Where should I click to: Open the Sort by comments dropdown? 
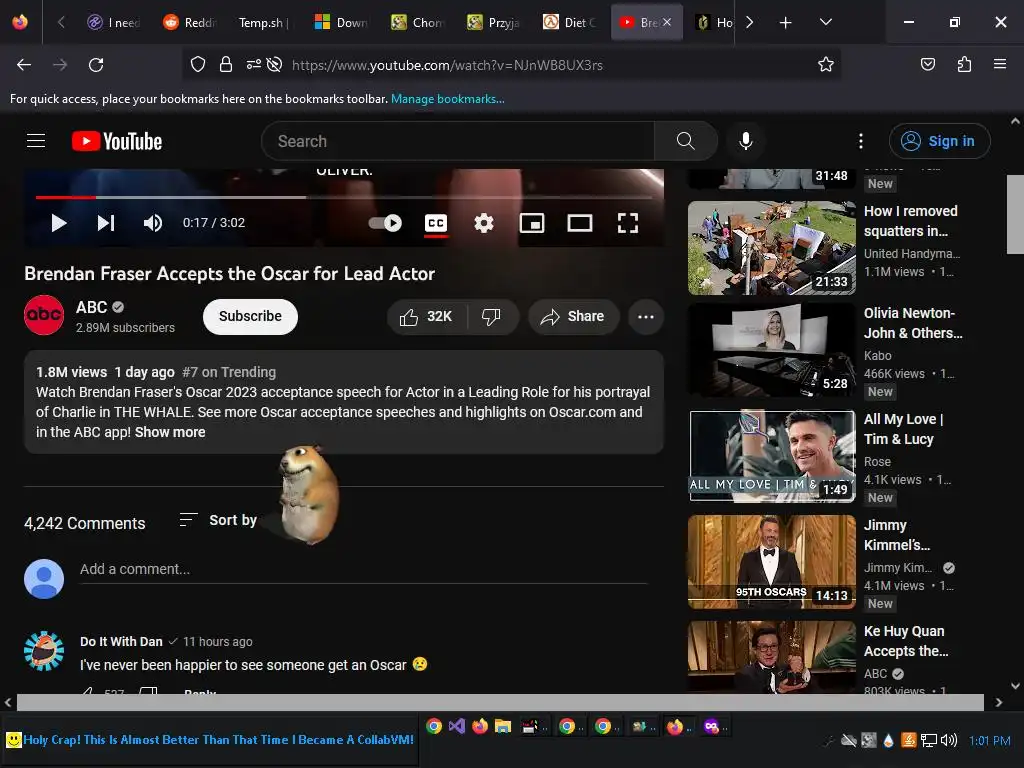(x=218, y=520)
